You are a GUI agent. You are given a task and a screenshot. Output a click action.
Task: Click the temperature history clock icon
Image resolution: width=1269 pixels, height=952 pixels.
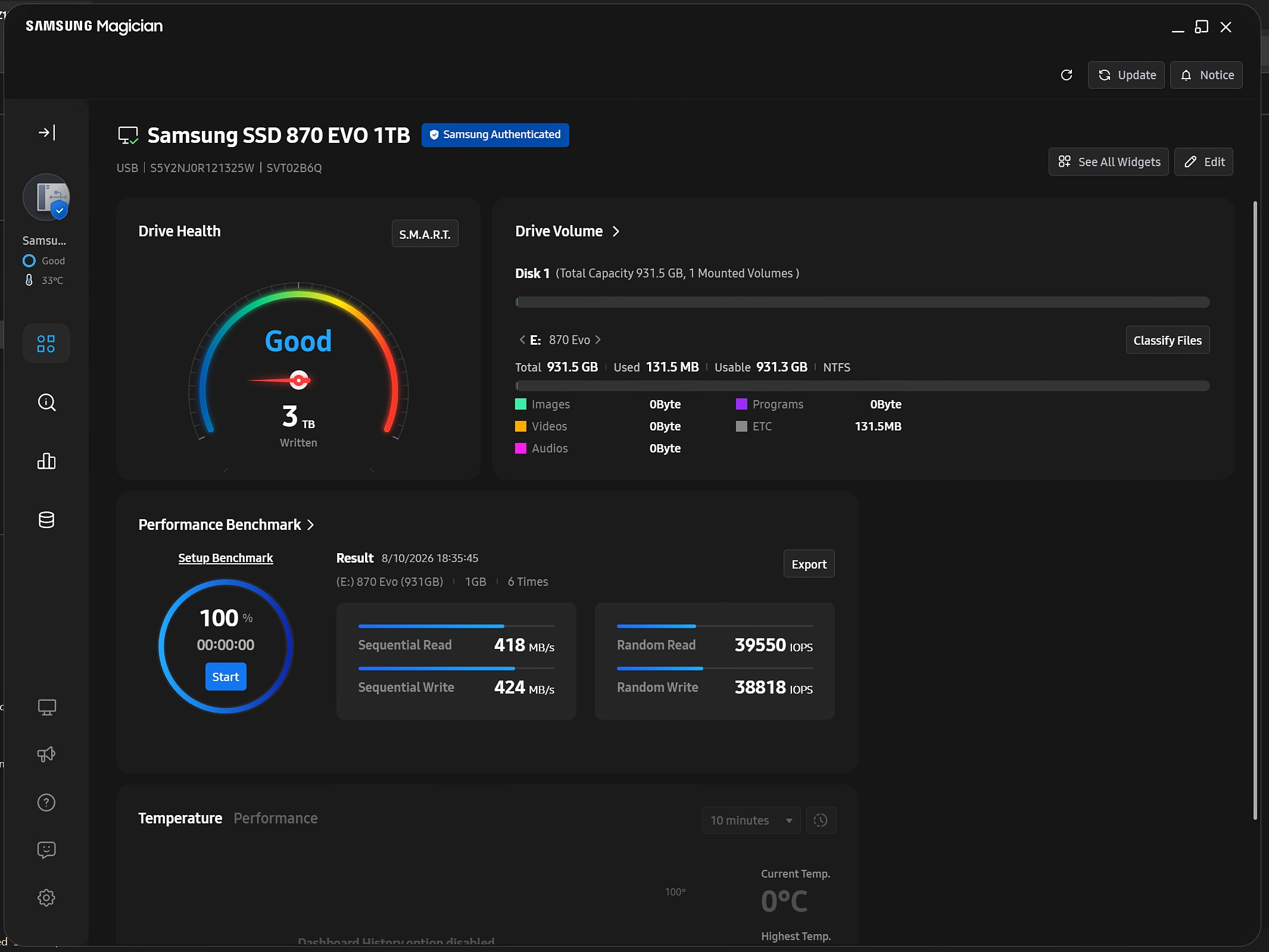click(x=821, y=820)
